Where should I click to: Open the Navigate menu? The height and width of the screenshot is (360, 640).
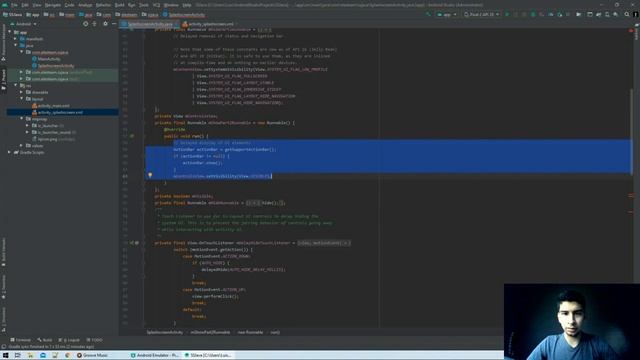click(x=53, y=5)
